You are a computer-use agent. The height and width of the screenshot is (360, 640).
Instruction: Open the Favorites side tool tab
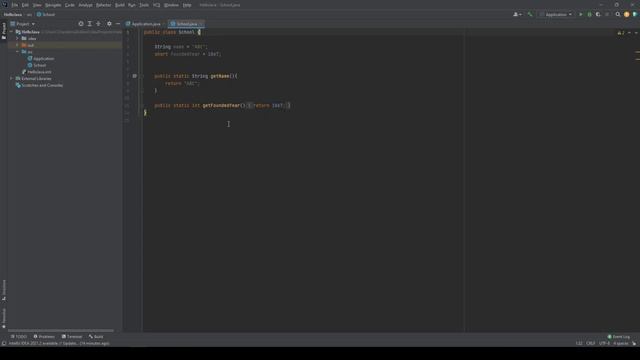4,318
